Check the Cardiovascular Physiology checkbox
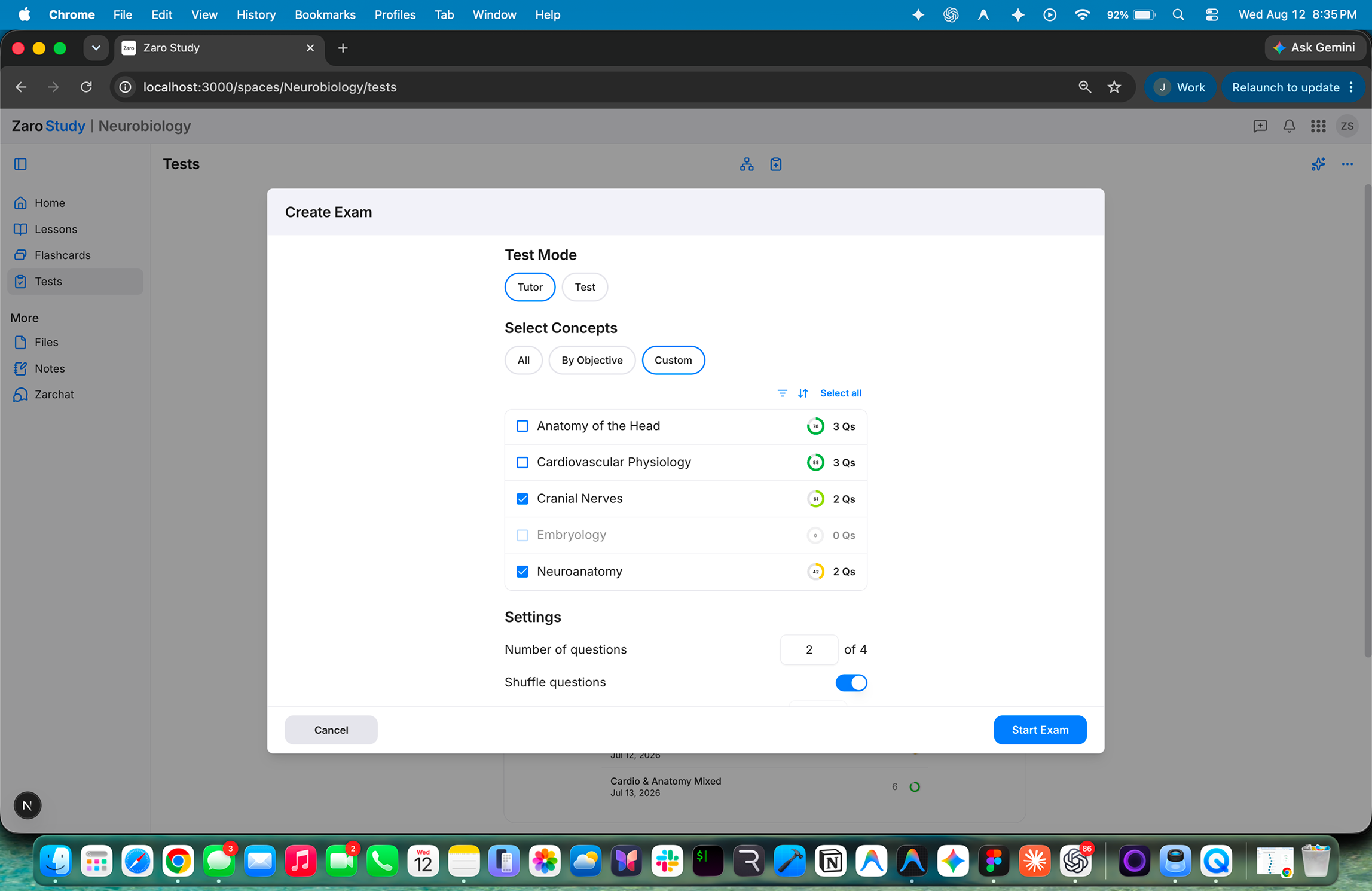 click(522, 463)
